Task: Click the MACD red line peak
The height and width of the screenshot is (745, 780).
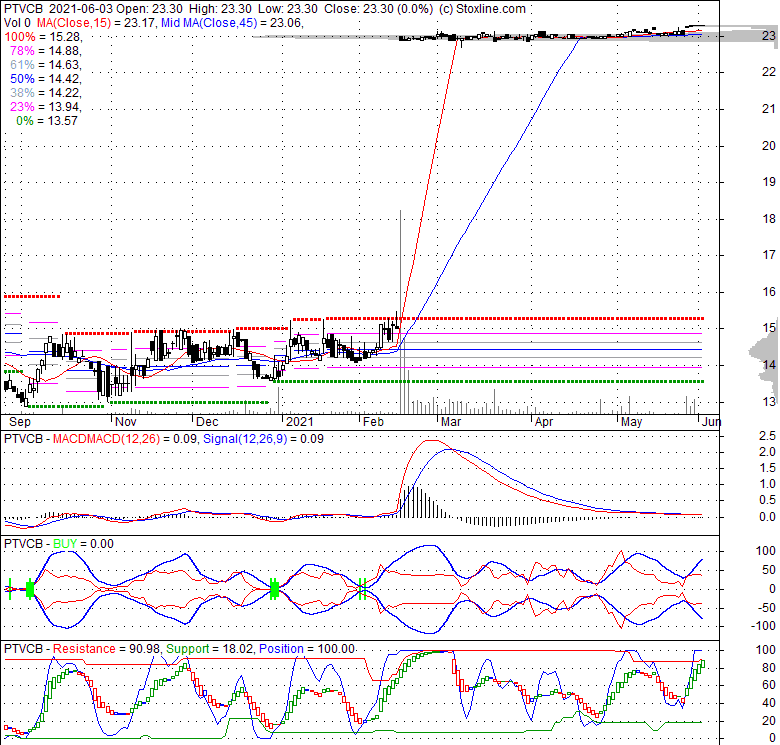Action: (431, 441)
